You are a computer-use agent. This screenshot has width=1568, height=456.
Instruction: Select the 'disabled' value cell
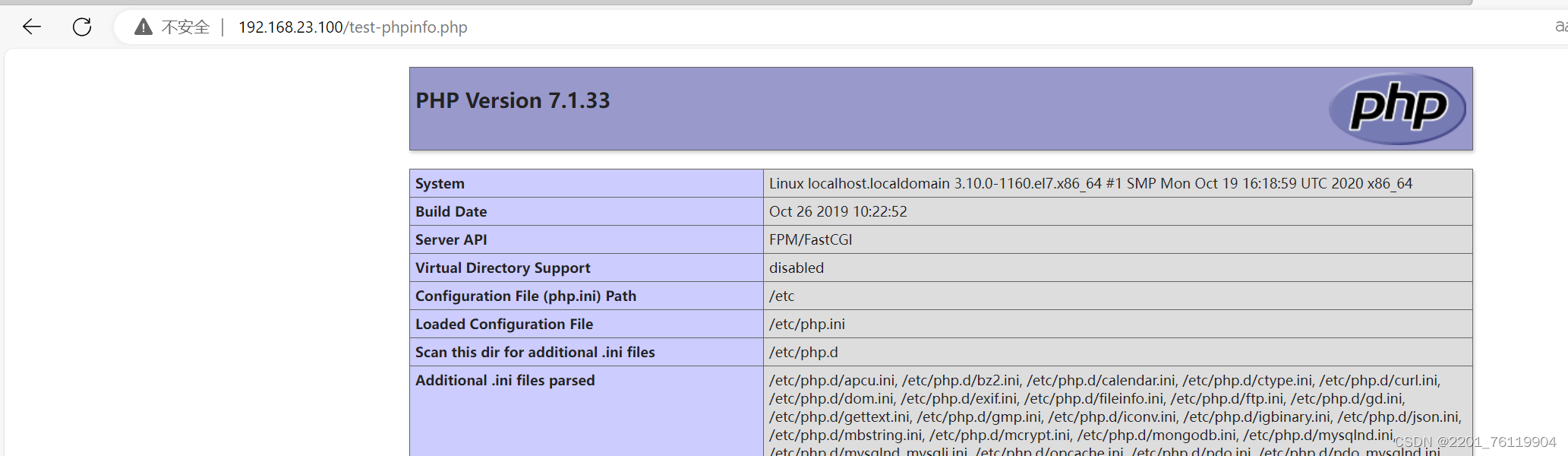click(1118, 268)
